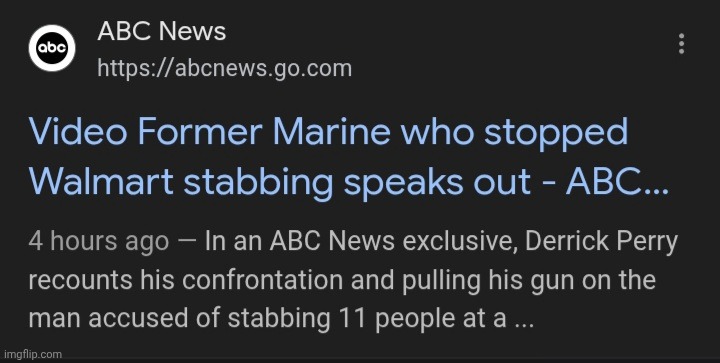720x363 pixels.
Task: Click the name Derrick Perry in the snippet
Action: pyautogui.click(x=601, y=242)
